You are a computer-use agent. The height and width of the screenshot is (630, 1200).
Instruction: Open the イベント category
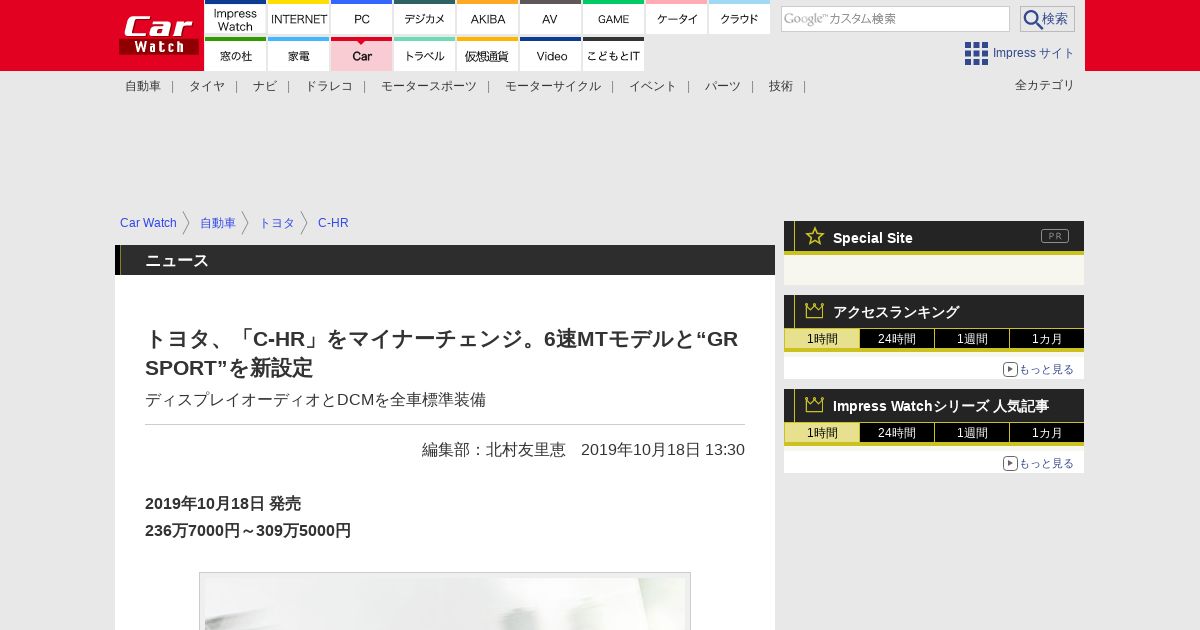tap(653, 86)
